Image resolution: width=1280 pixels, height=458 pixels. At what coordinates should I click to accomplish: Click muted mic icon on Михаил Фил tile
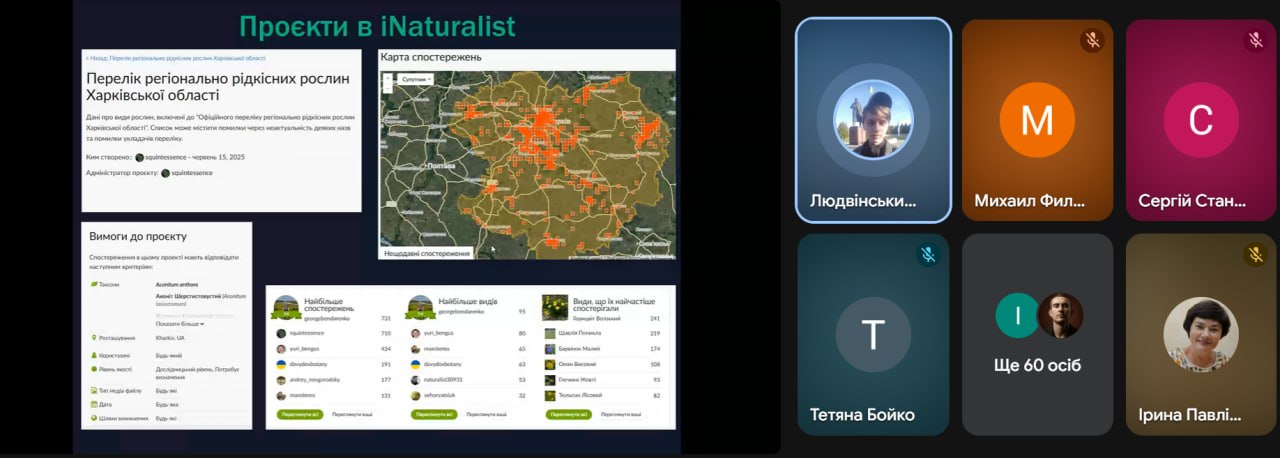point(1092,41)
